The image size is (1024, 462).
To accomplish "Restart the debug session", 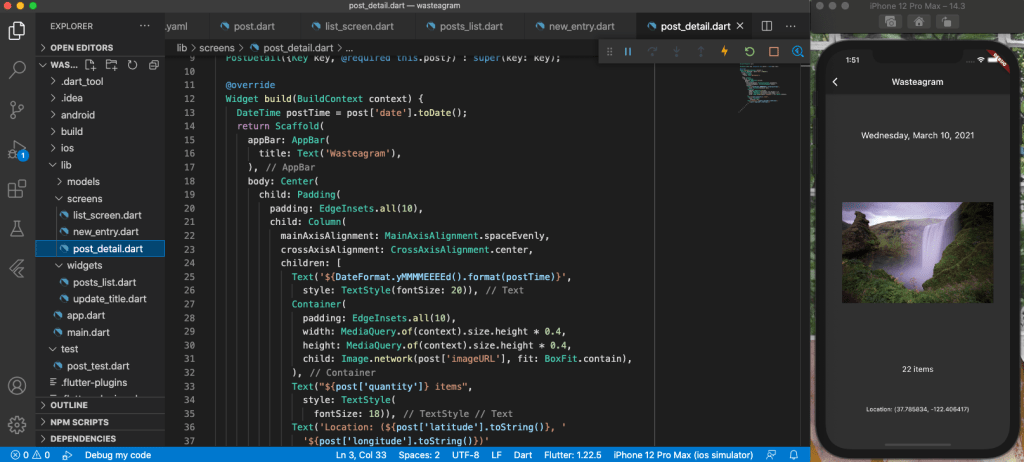I will [749, 51].
